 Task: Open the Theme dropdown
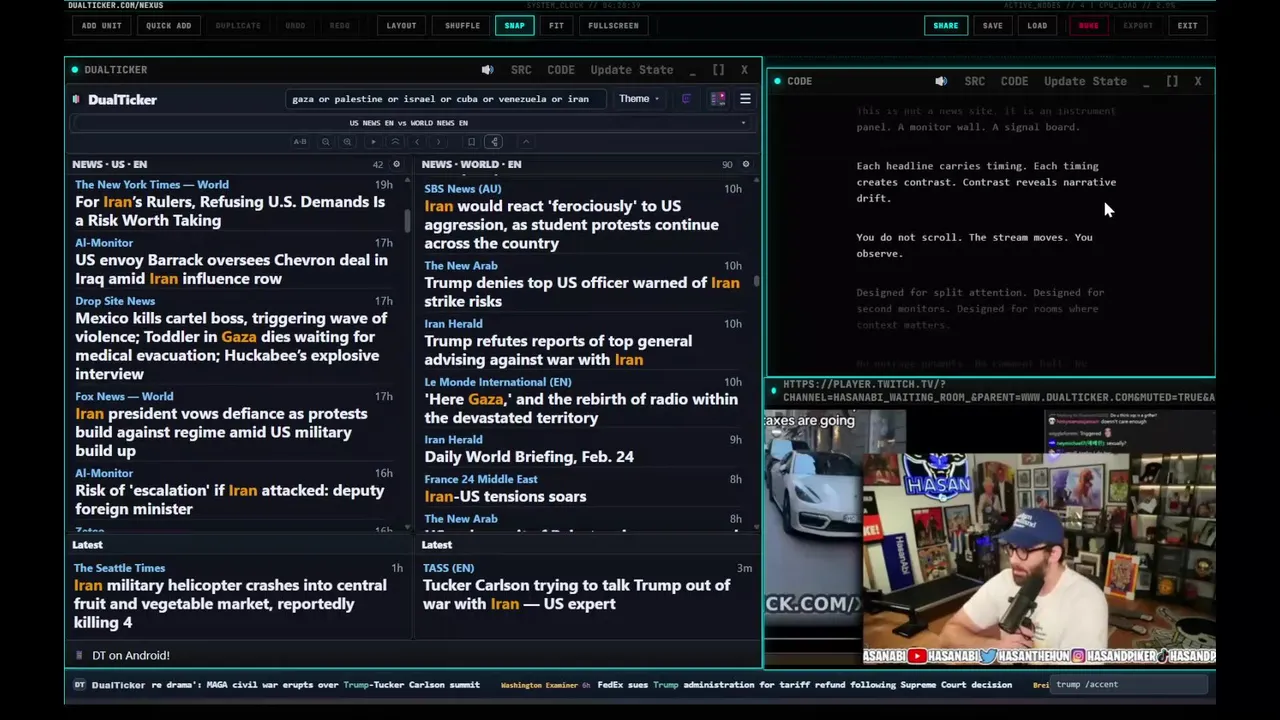[x=638, y=99]
